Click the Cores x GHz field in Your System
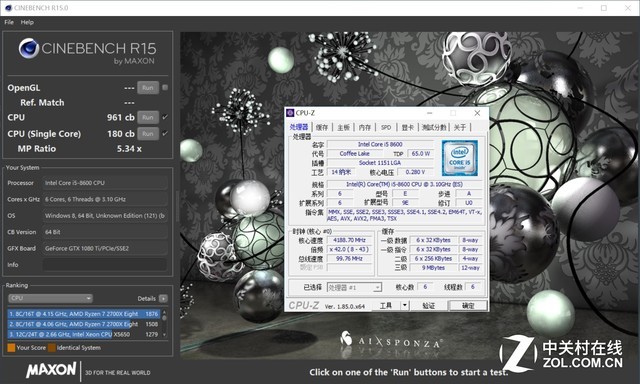Screen dimensions: 640x384 point(105,199)
